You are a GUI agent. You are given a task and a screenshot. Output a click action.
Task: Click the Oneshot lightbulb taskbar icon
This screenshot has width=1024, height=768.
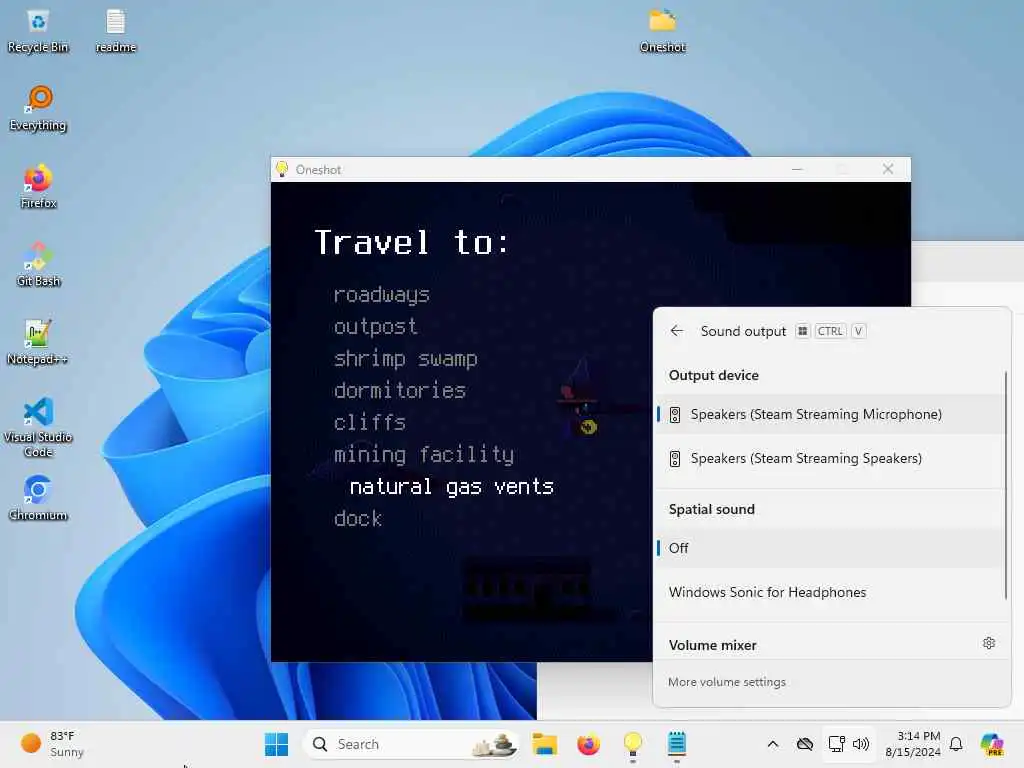633,744
